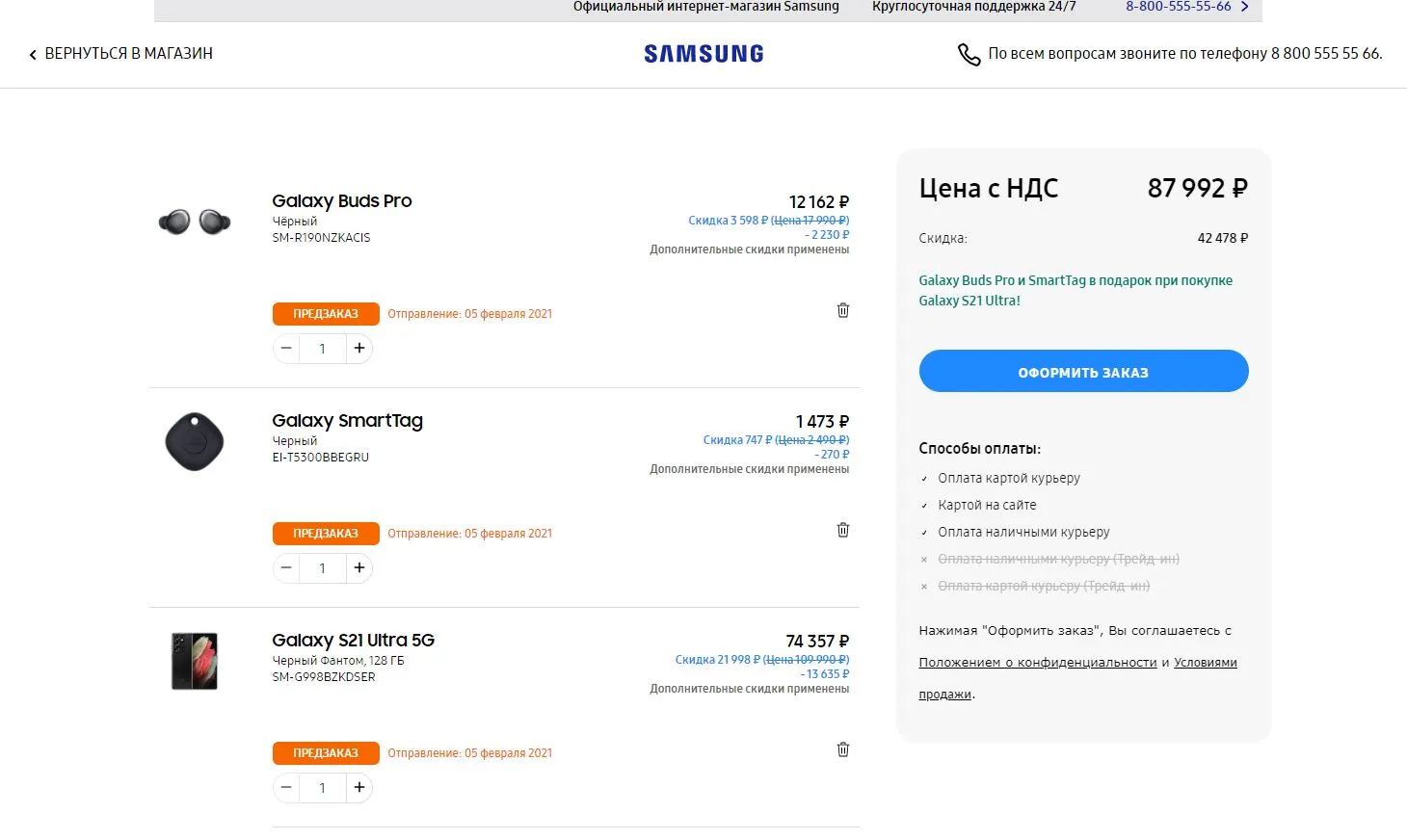Click Круглосуточная поддержка 24/7 text

pos(973,7)
